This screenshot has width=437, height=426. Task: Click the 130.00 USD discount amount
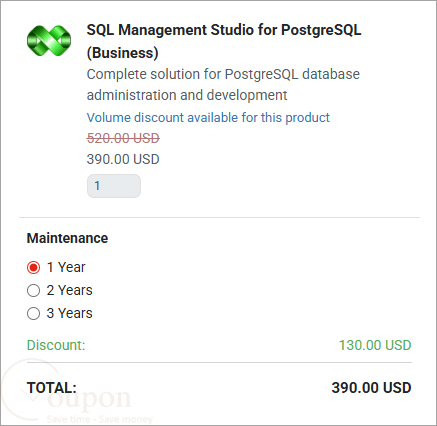(375, 345)
